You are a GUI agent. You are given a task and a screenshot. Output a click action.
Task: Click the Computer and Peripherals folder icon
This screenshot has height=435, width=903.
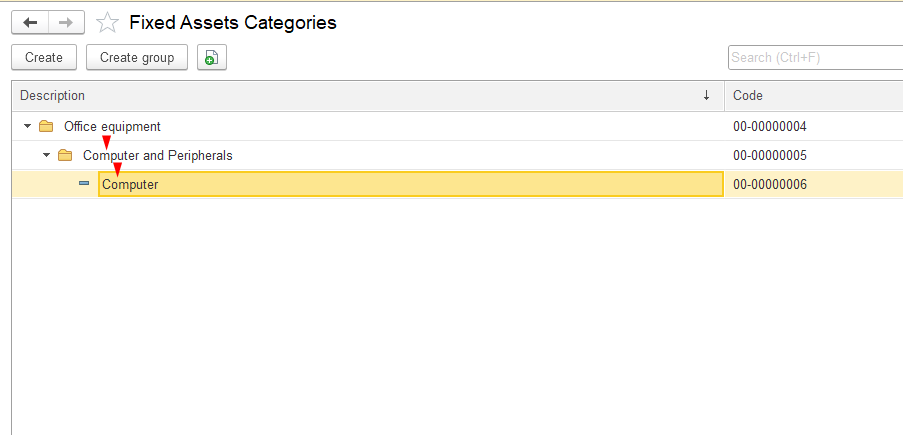coord(65,156)
